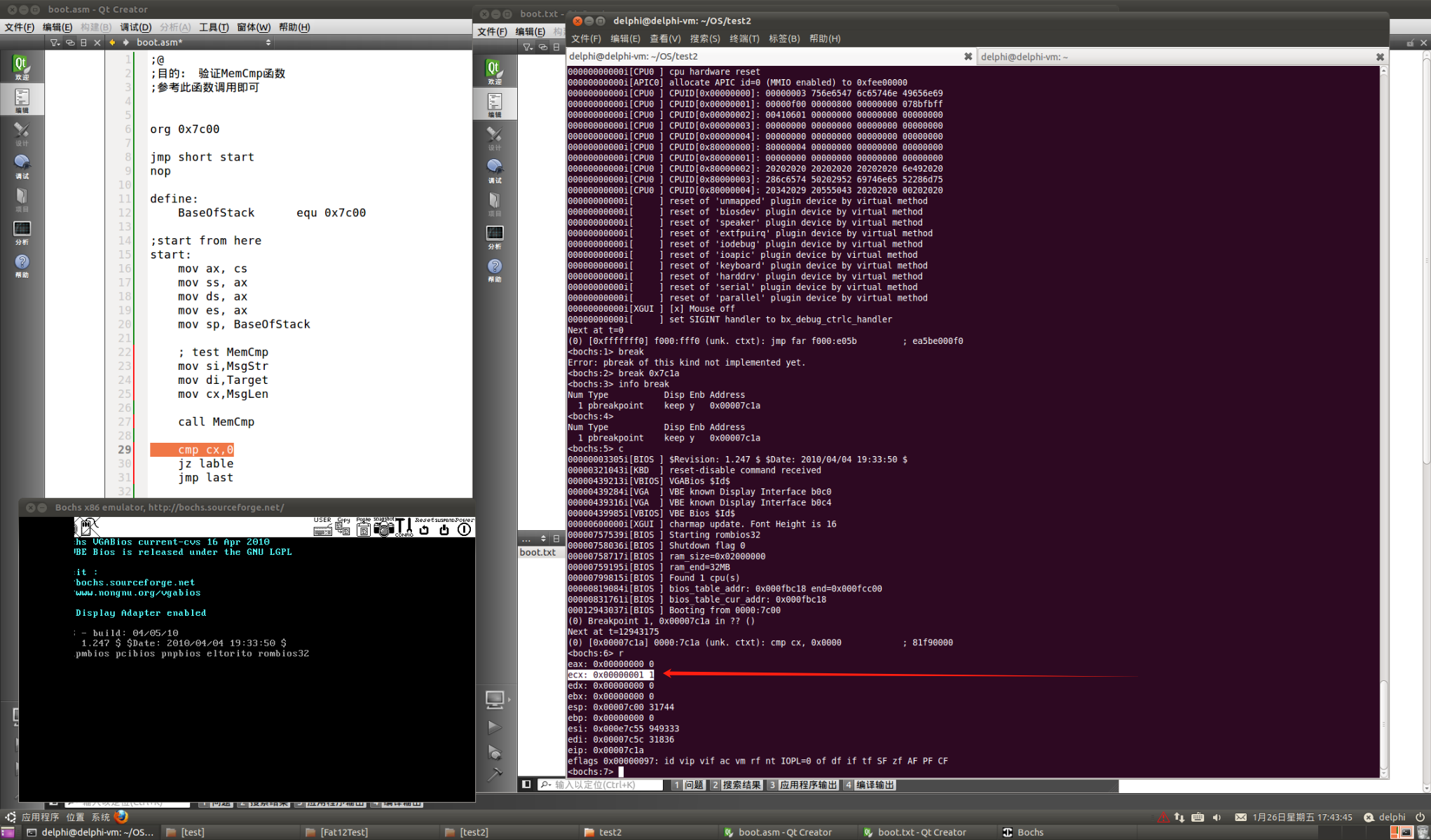Switch to the delphi@delphi-vm: ~ terminal tab
Screen dimensions: 1431x840
(x=1024, y=57)
